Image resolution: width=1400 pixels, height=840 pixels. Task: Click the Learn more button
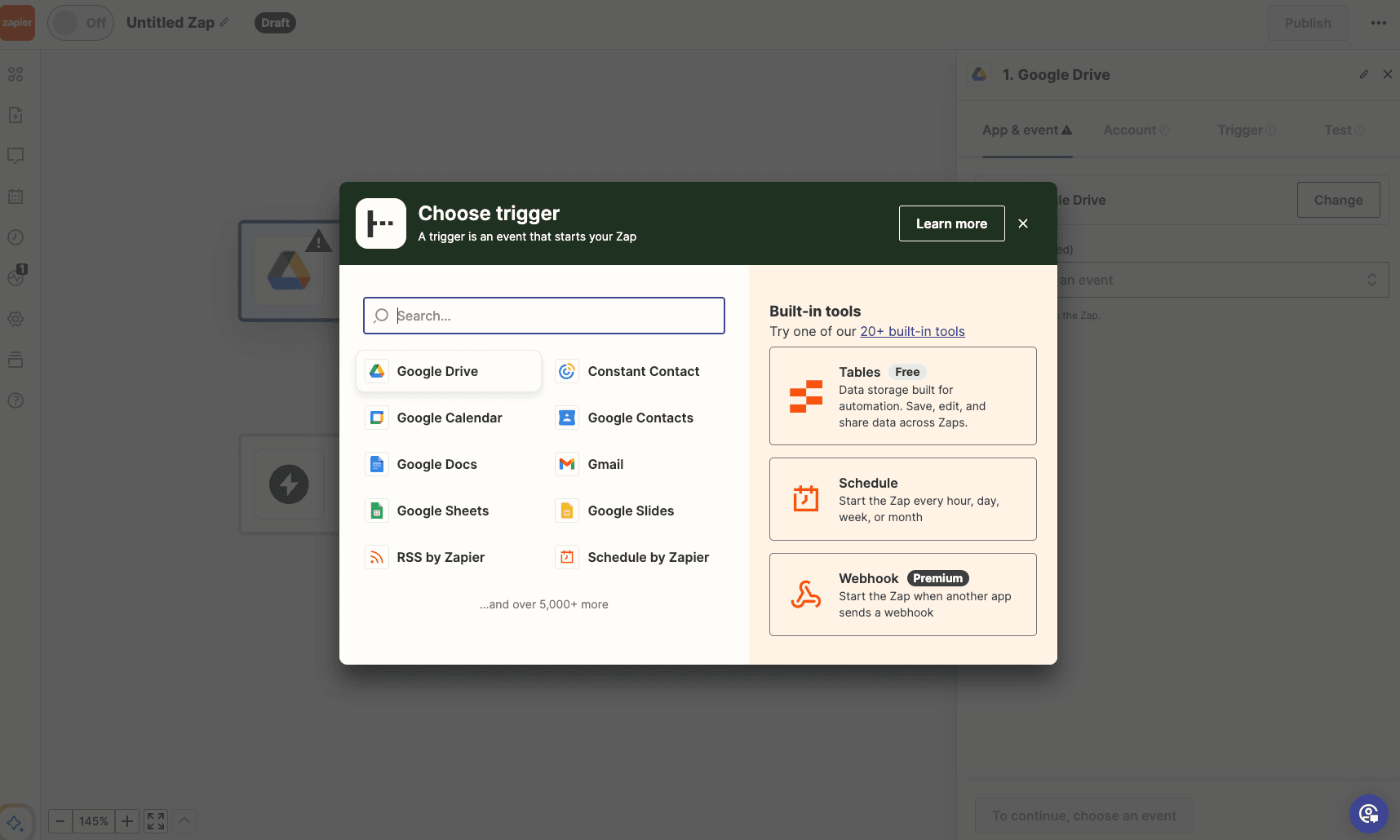pyautogui.click(x=951, y=223)
